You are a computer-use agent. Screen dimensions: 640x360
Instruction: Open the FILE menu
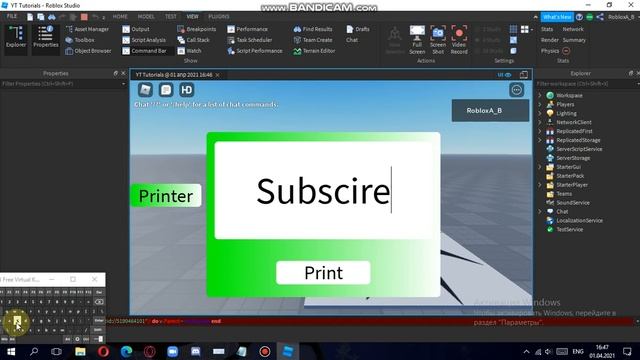(x=12, y=16)
